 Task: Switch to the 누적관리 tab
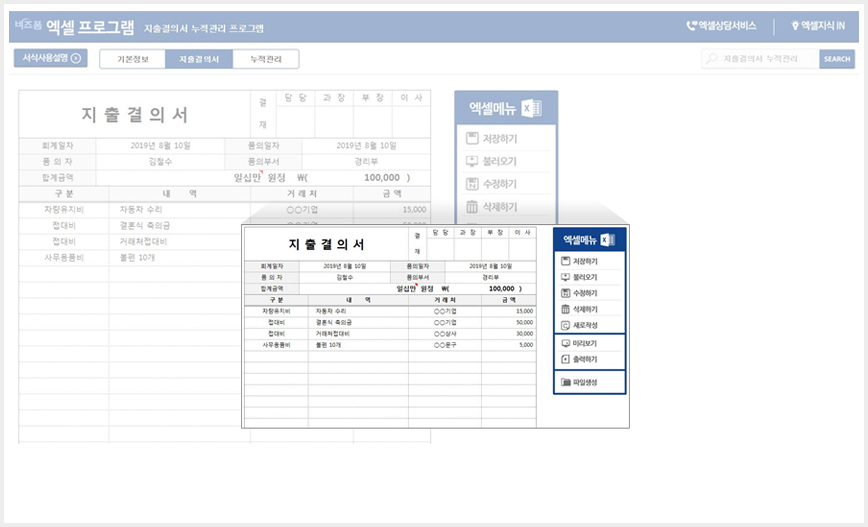(x=266, y=59)
